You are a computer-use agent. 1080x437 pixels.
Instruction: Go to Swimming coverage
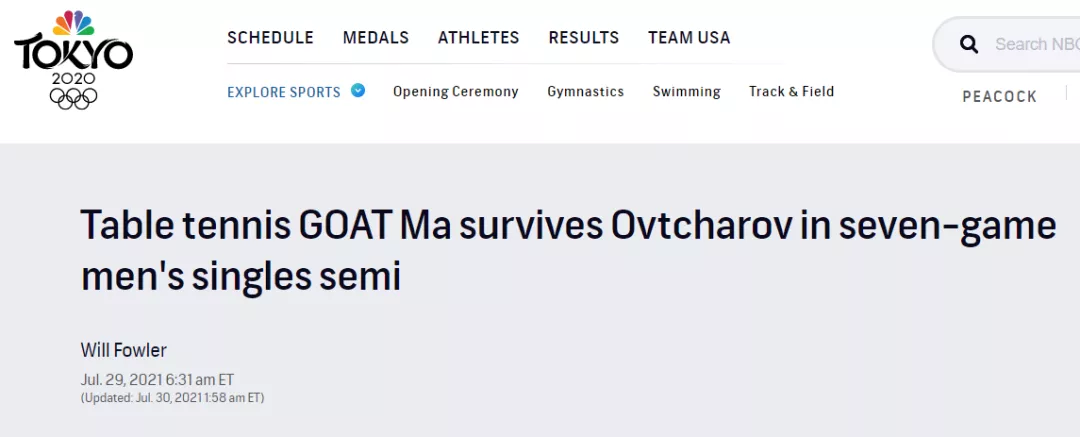click(687, 92)
